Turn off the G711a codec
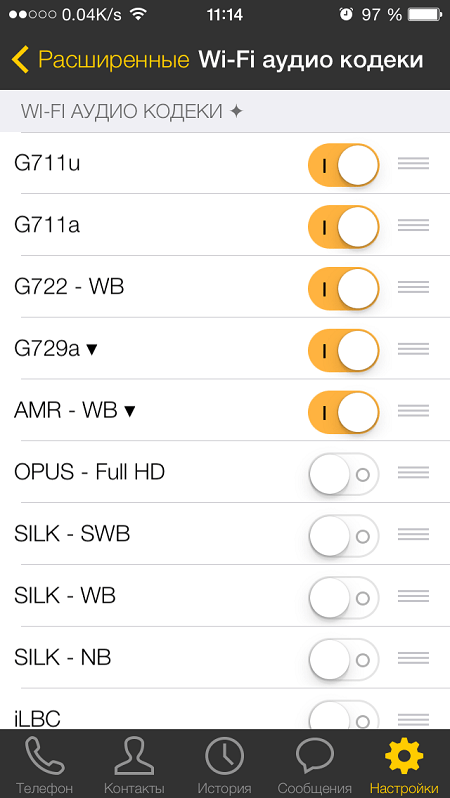This screenshot has height=798, width=450. click(344, 226)
